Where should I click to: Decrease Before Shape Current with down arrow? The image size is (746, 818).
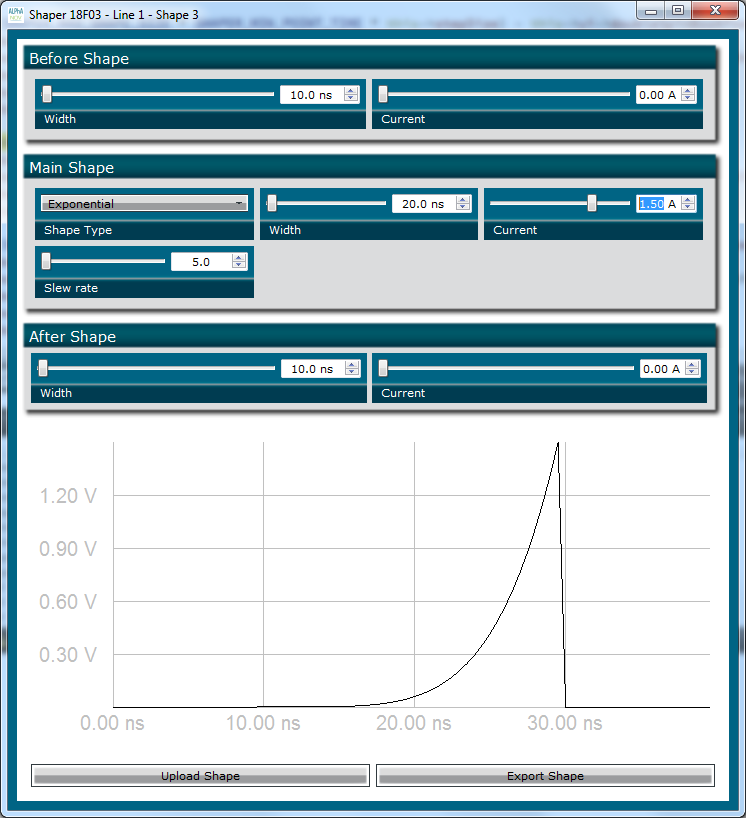[x=688, y=99]
